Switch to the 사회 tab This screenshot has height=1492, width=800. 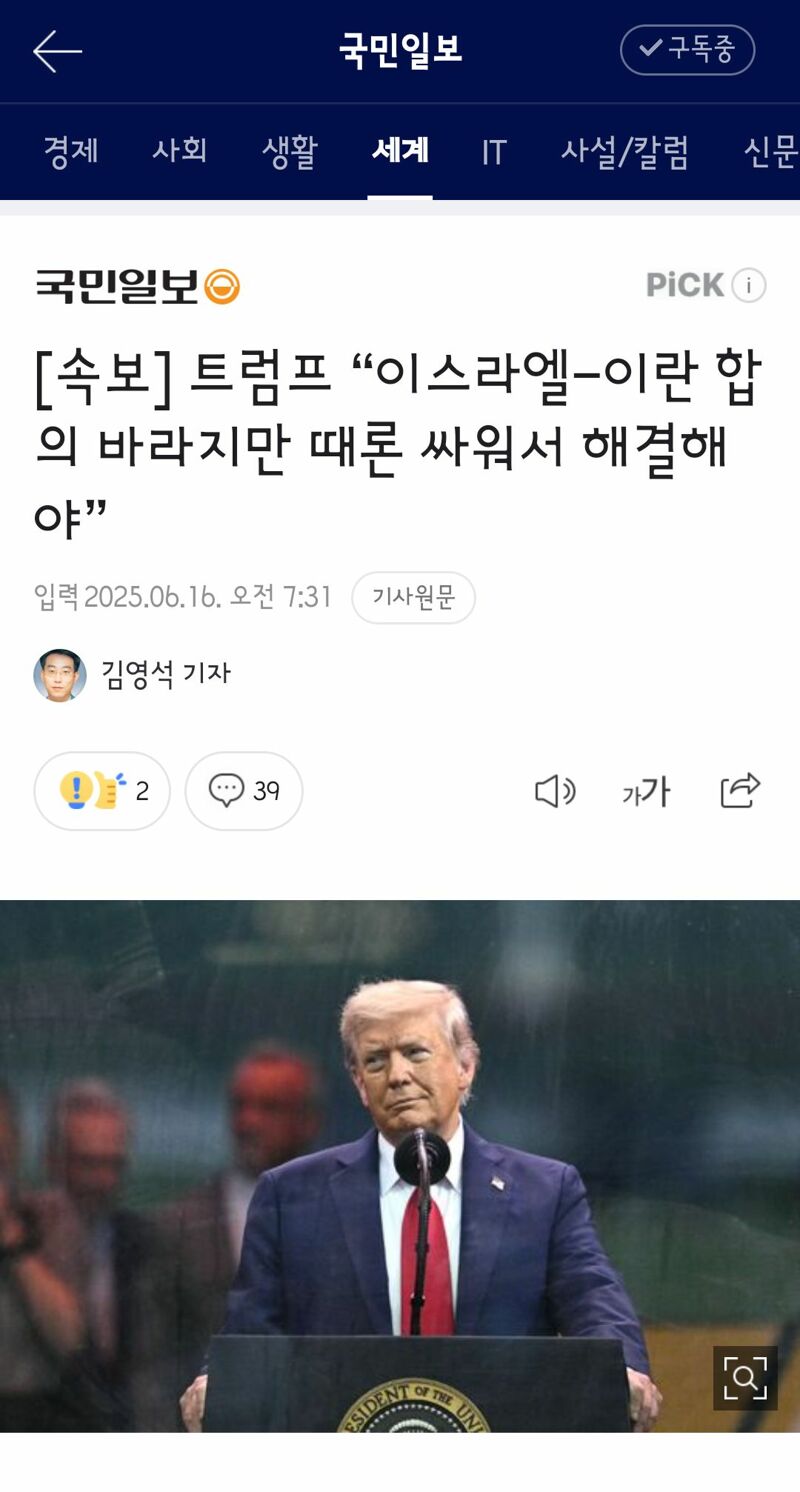pyautogui.click(x=180, y=152)
